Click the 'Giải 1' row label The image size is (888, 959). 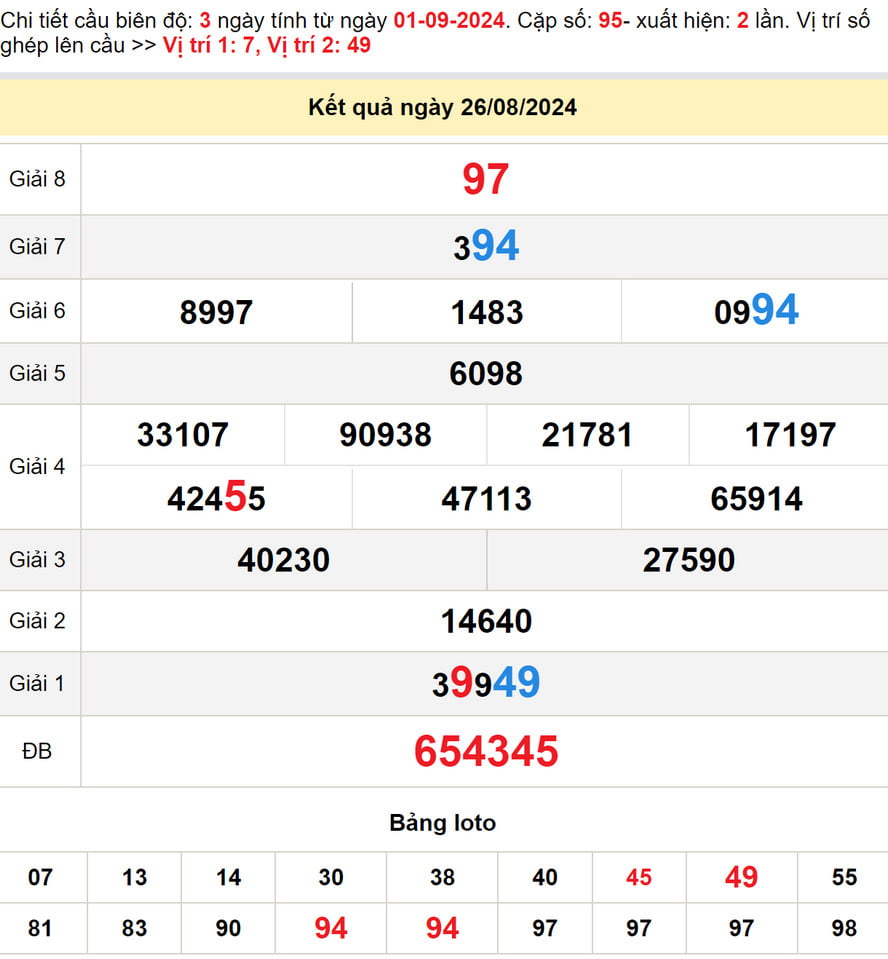click(x=37, y=683)
